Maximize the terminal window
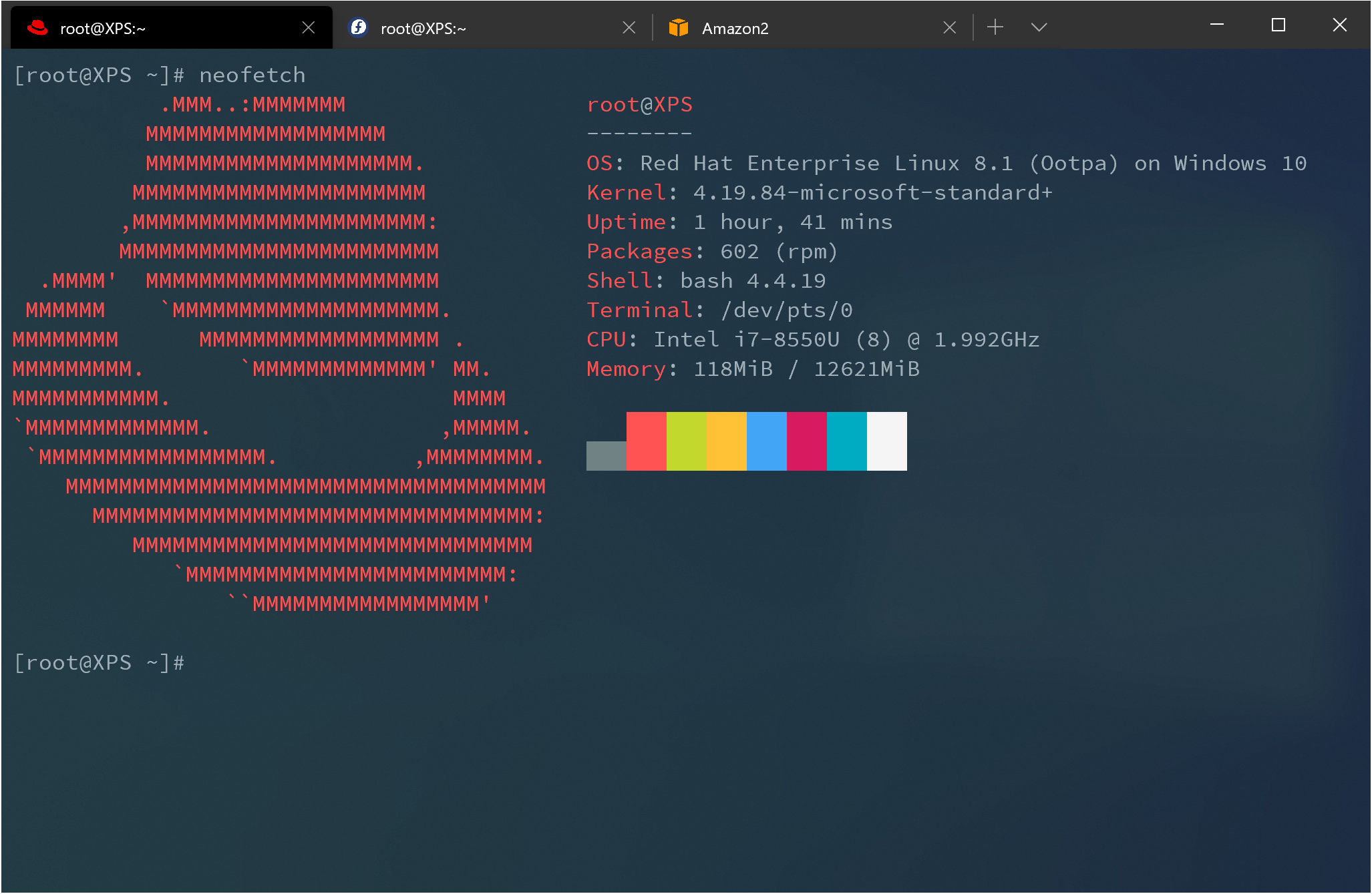1372x894 pixels. click(1278, 25)
